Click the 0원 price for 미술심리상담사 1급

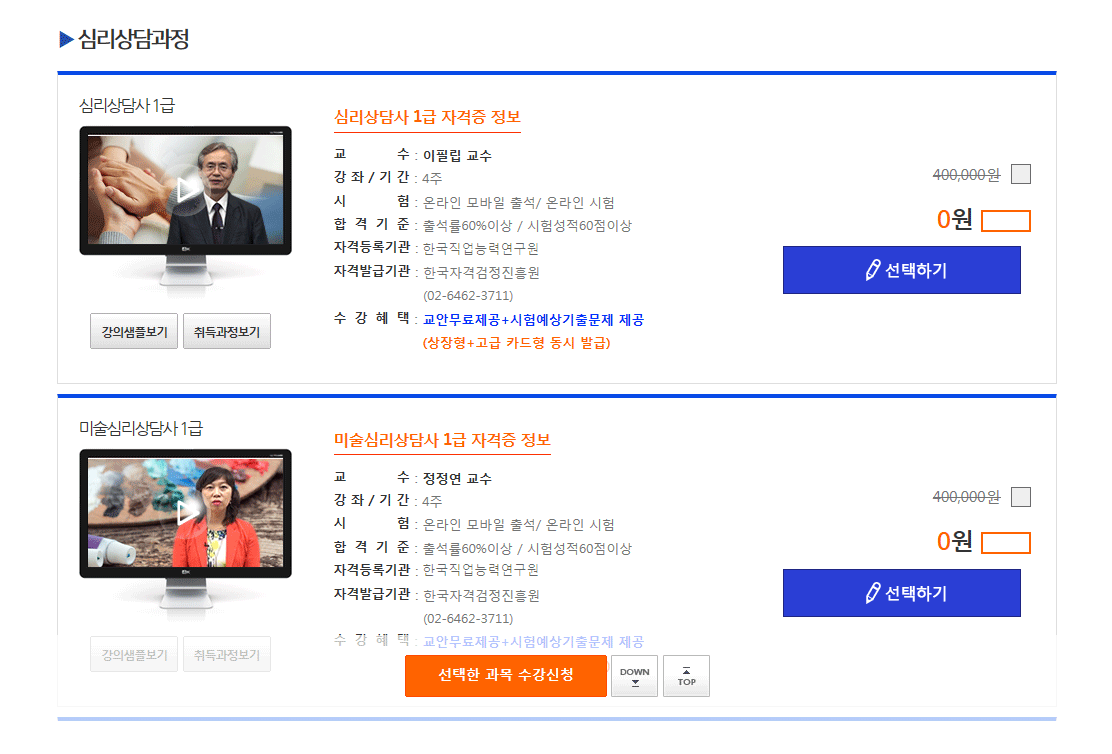click(955, 541)
